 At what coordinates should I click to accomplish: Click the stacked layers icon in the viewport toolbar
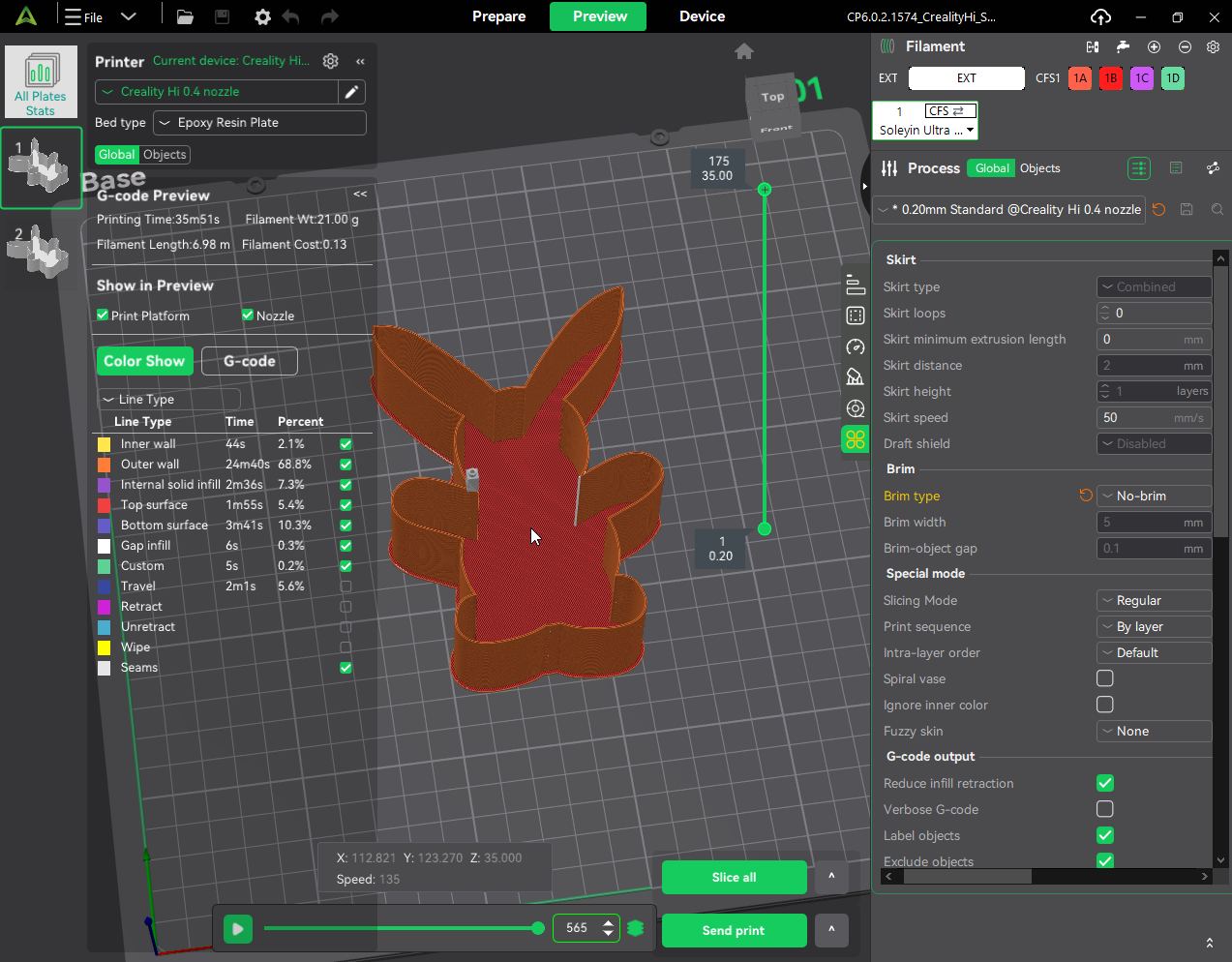[x=856, y=285]
